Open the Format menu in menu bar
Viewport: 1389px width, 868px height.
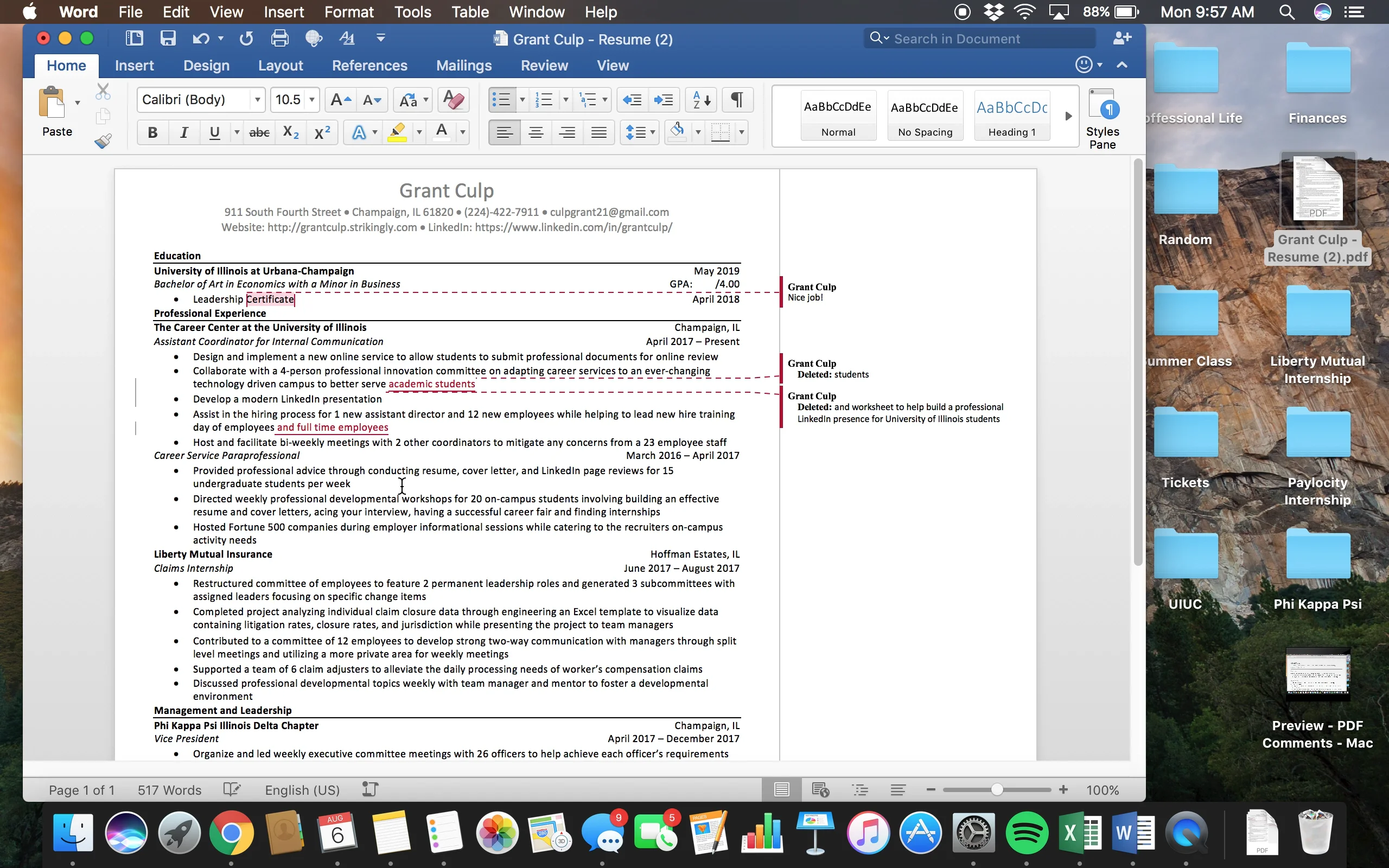point(348,11)
